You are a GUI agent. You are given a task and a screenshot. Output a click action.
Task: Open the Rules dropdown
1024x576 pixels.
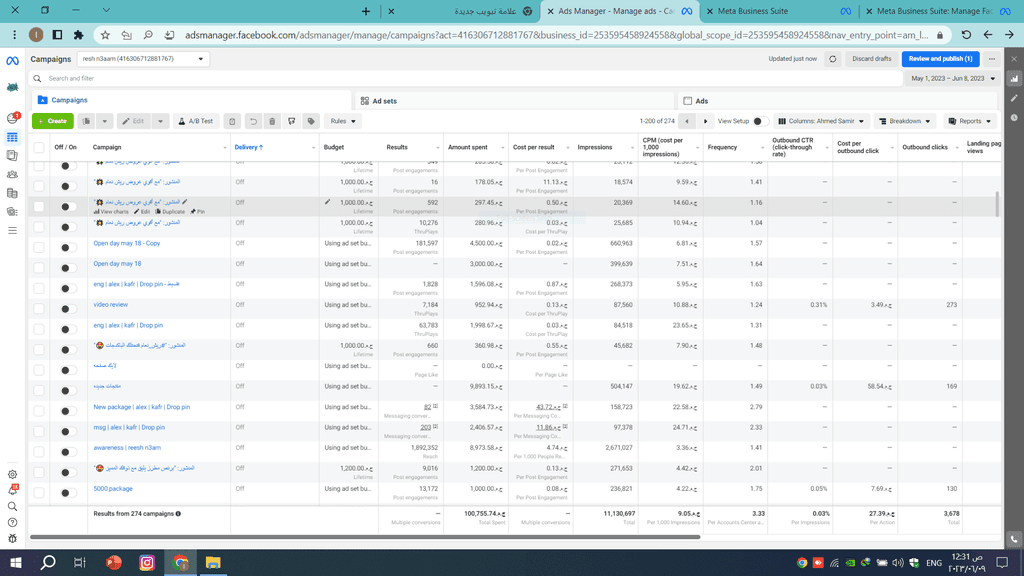coord(342,121)
